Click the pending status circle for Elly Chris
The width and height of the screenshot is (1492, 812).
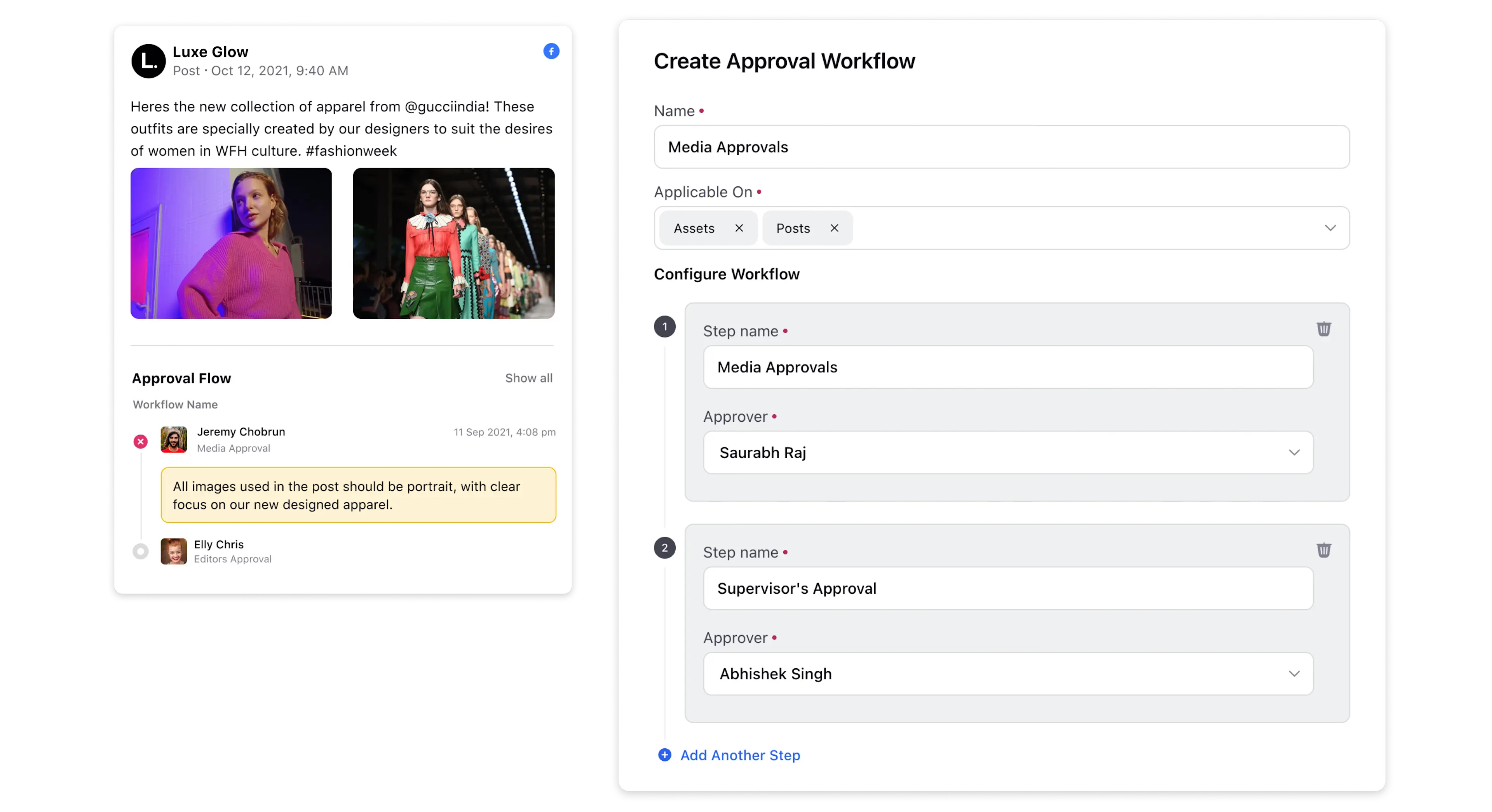click(x=141, y=551)
